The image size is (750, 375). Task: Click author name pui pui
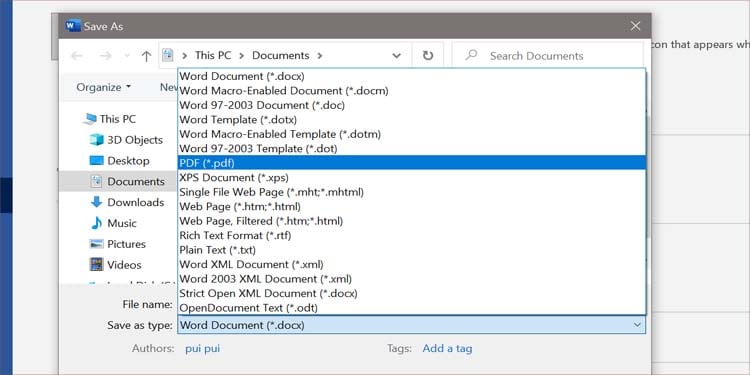click(x=202, y=349)
